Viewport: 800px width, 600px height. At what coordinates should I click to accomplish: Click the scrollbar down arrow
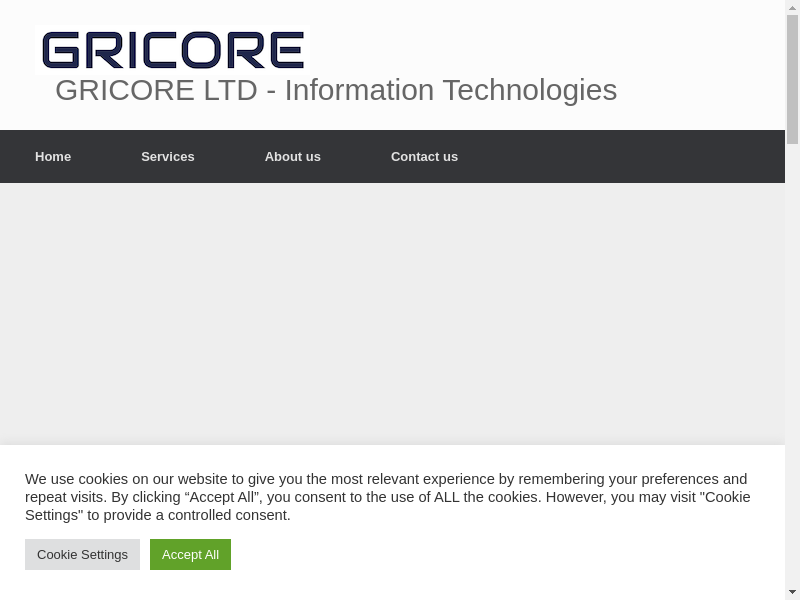792,592
